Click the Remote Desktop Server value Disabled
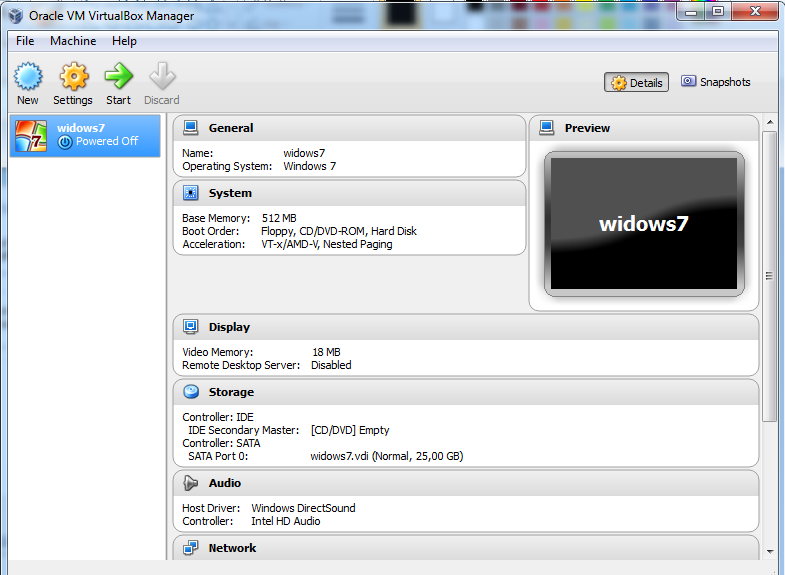The image size is (785, 575). 331,365
